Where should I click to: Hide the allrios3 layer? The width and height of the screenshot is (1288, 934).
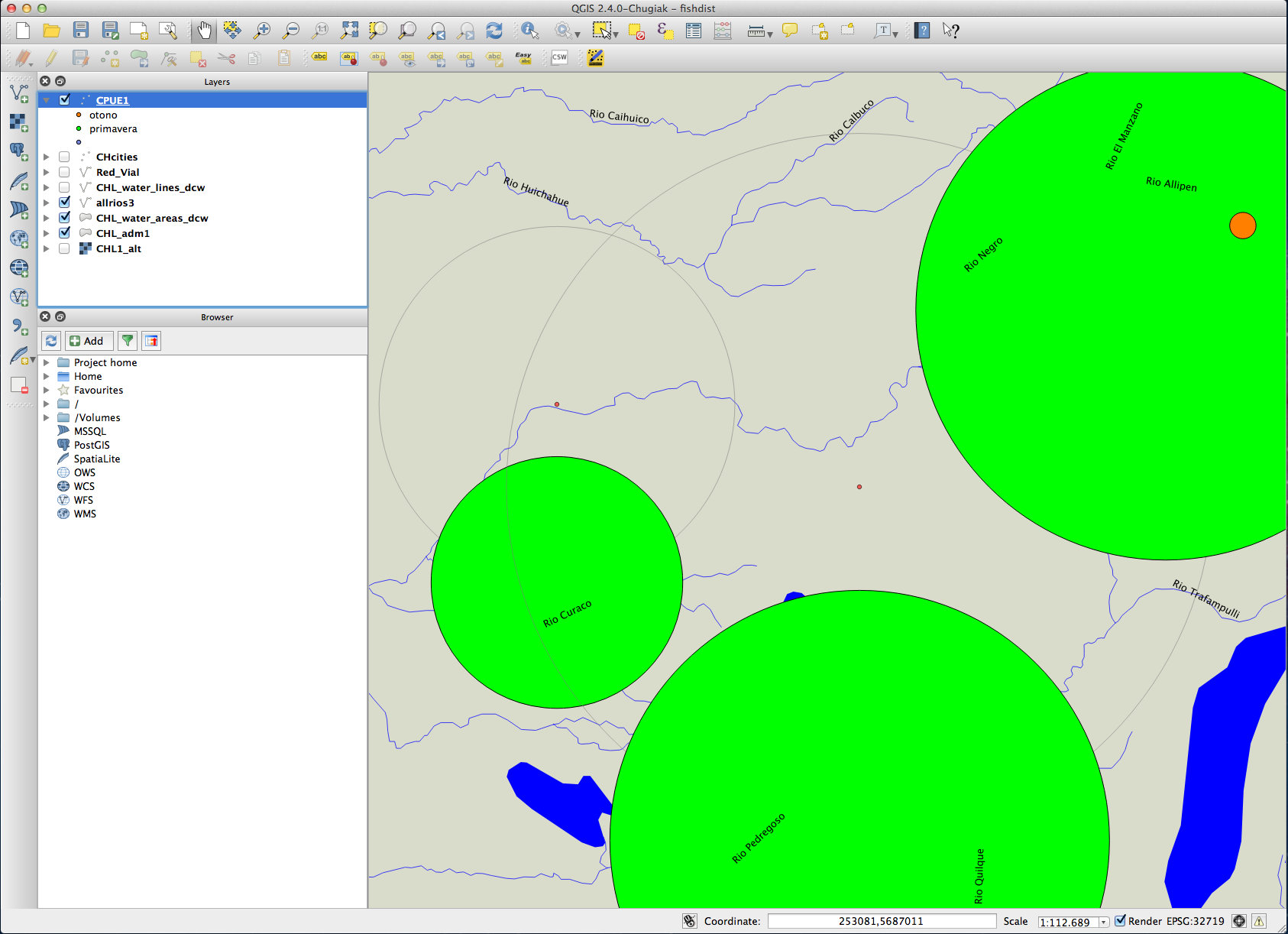[65, 203]
